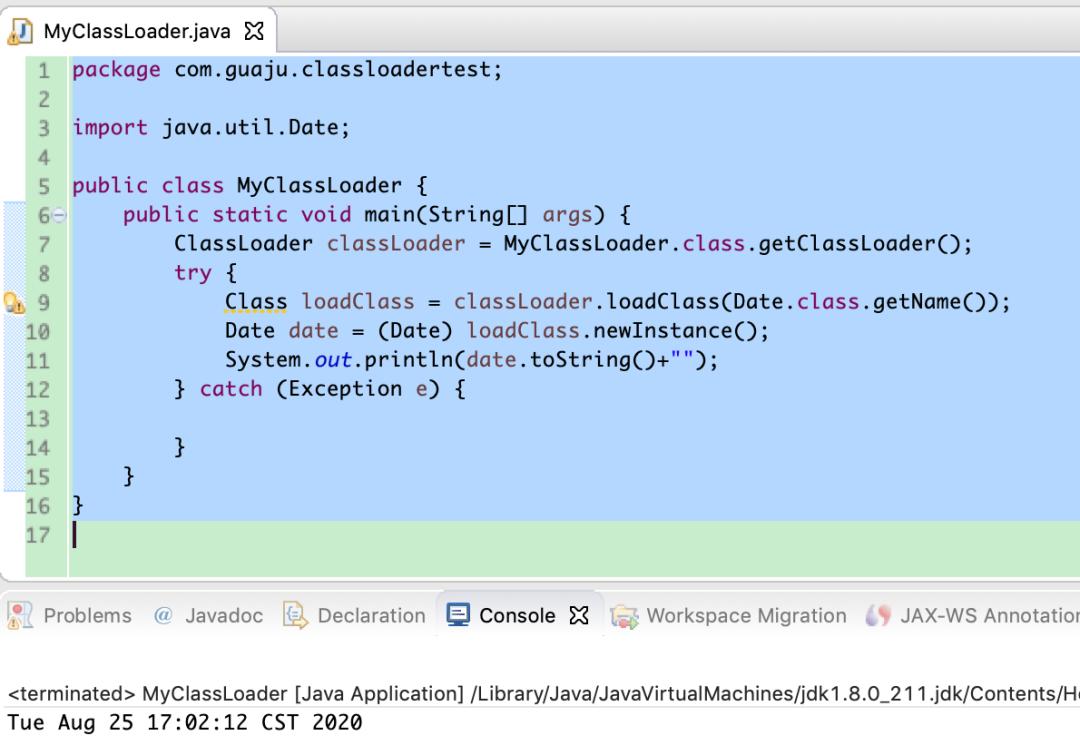Viewport: 1080px width, 755px height.
Task: Click the Console monitor icon
Action: pos(457,614)
